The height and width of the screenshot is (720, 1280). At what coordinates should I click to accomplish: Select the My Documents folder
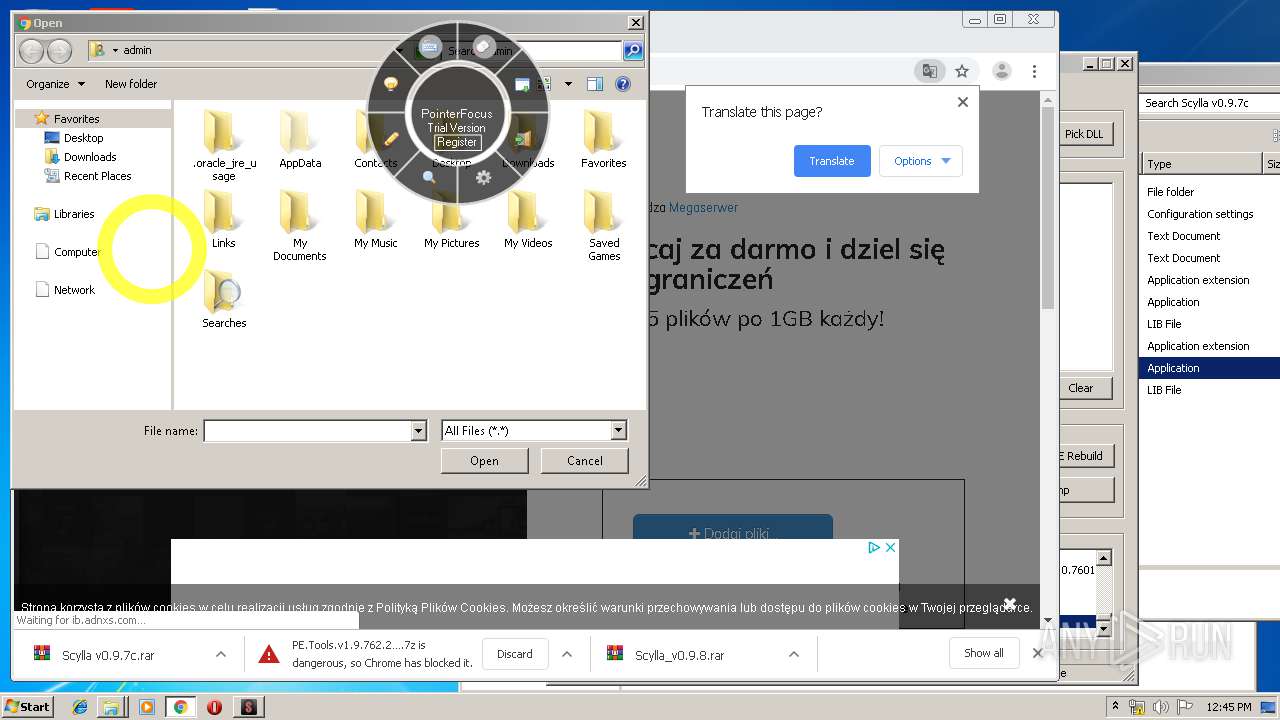pos(300,225)
